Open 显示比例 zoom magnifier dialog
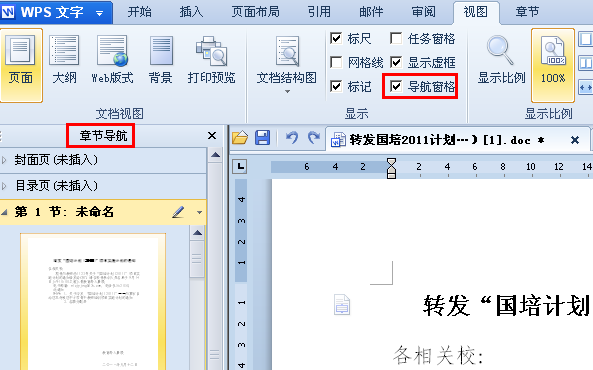The width and height of the screenshot is (593, 370). pyautogui.click(x=501, y=59)
